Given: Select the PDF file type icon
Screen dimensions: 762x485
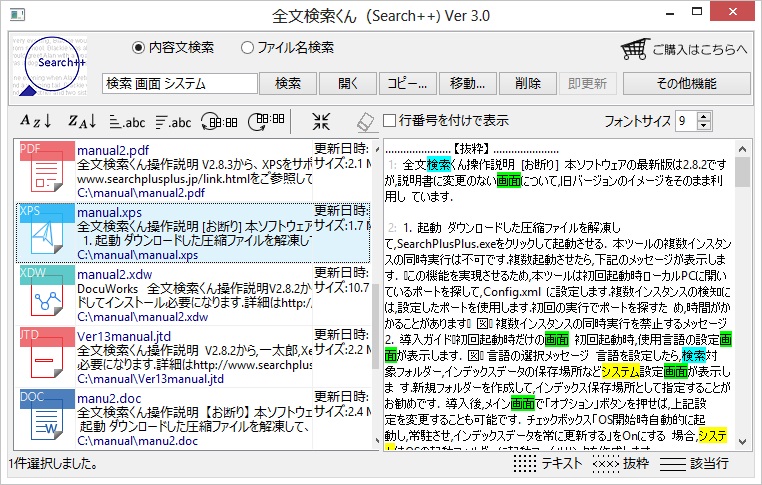Looking at the screenshot, I should (47, 166).
